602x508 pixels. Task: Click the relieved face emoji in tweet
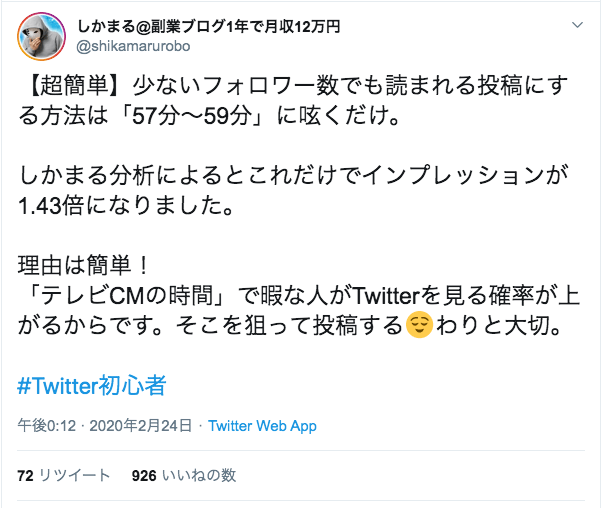(x=419, y=325)
